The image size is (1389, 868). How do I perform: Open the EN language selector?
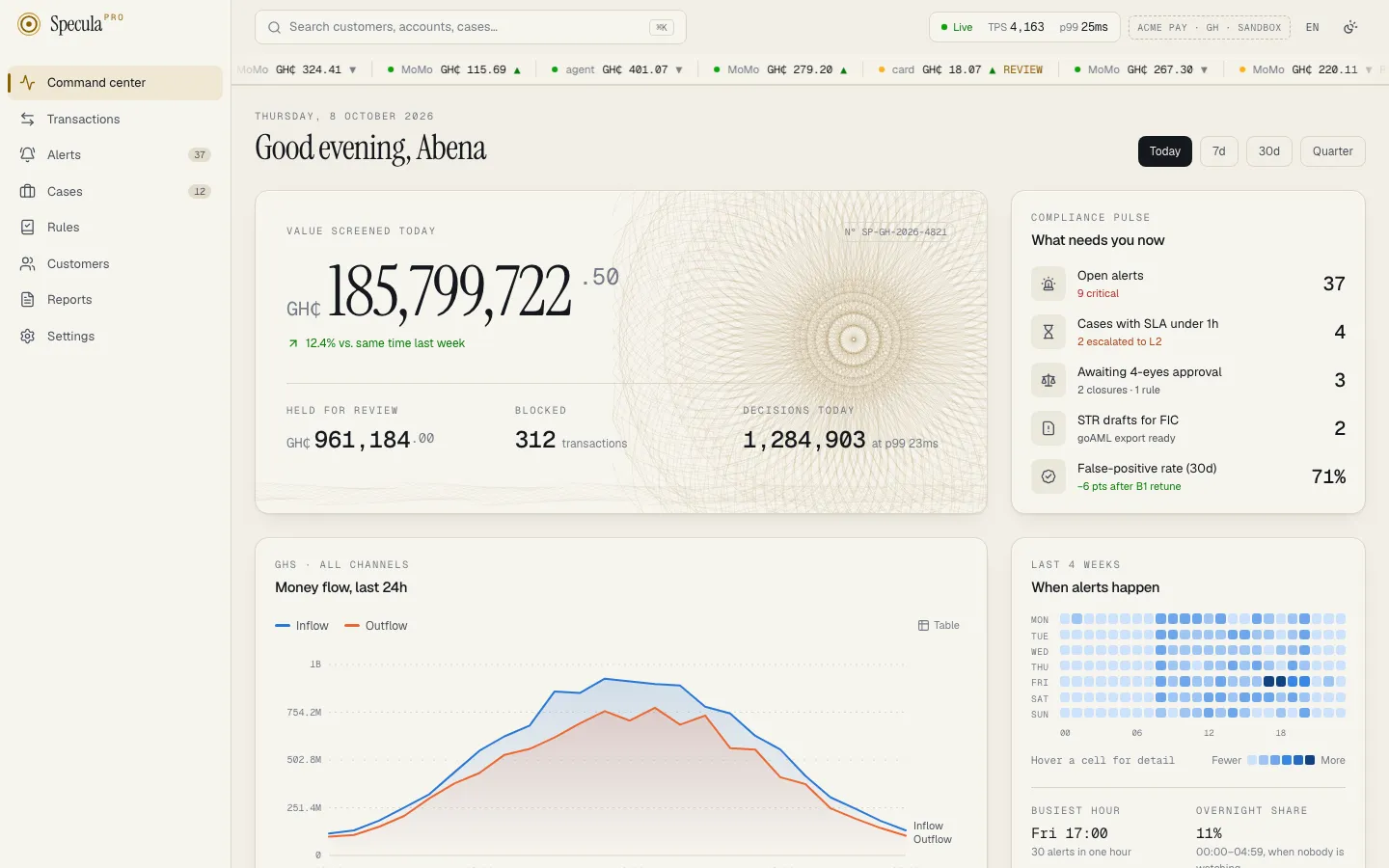[x=1313, y=27]
